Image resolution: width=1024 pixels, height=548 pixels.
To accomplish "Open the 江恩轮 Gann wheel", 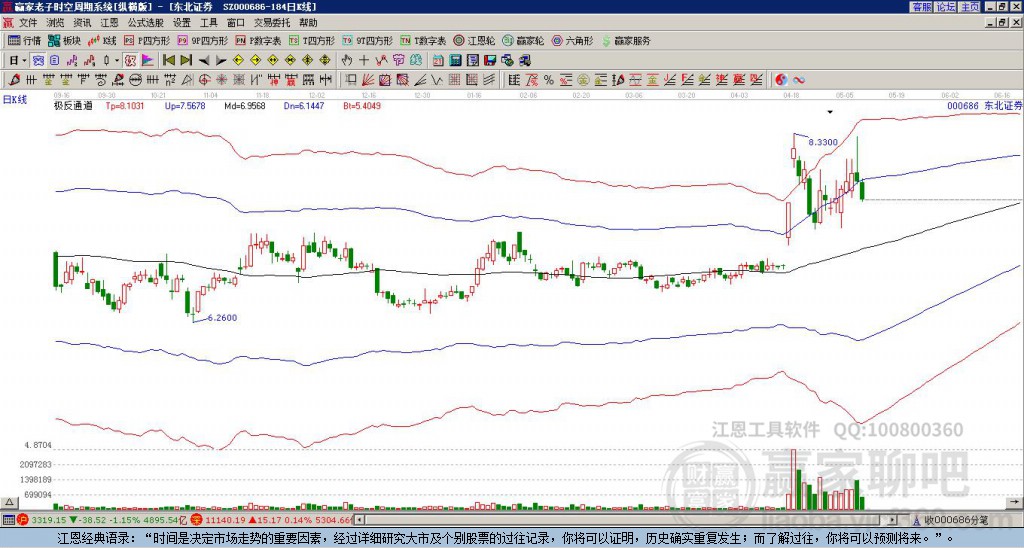I will [x=474, y=40].
